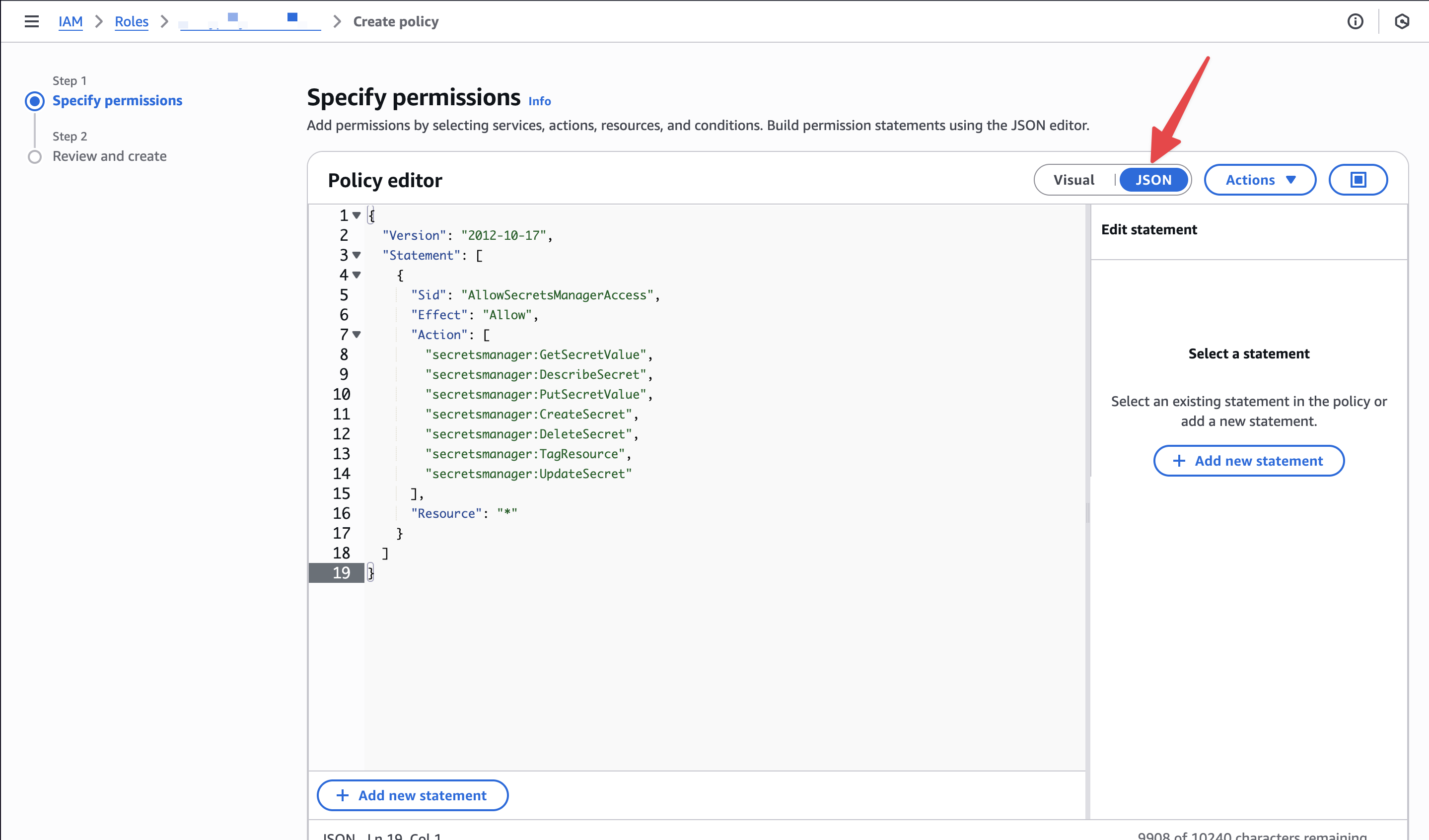Click plus icon in right-panel Add new statement
The height and width of the screenshot is (840, 1429).
(x=1178, y=461)
